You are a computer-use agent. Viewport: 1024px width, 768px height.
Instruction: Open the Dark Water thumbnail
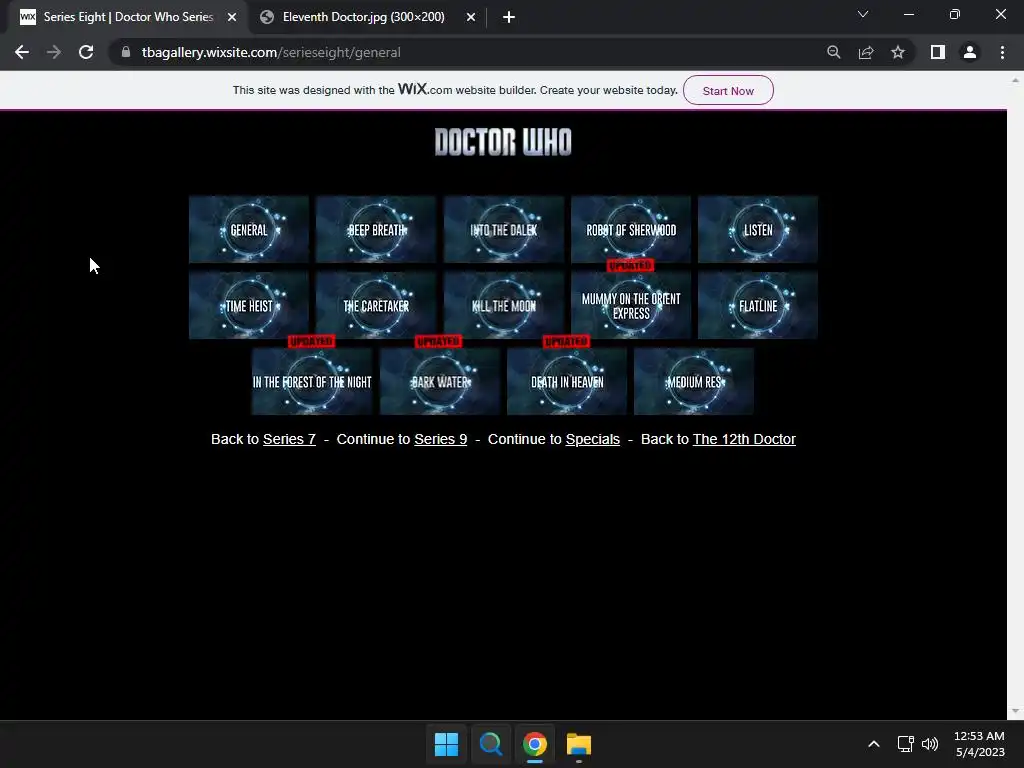click(440, 381)
